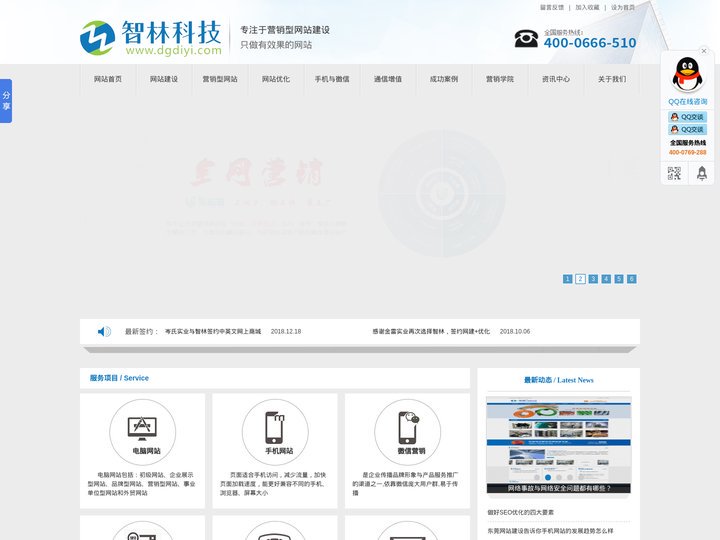Click the 微信营销 WeChat phone icon
Screen dimensions: 720x540
click(408, 427)
